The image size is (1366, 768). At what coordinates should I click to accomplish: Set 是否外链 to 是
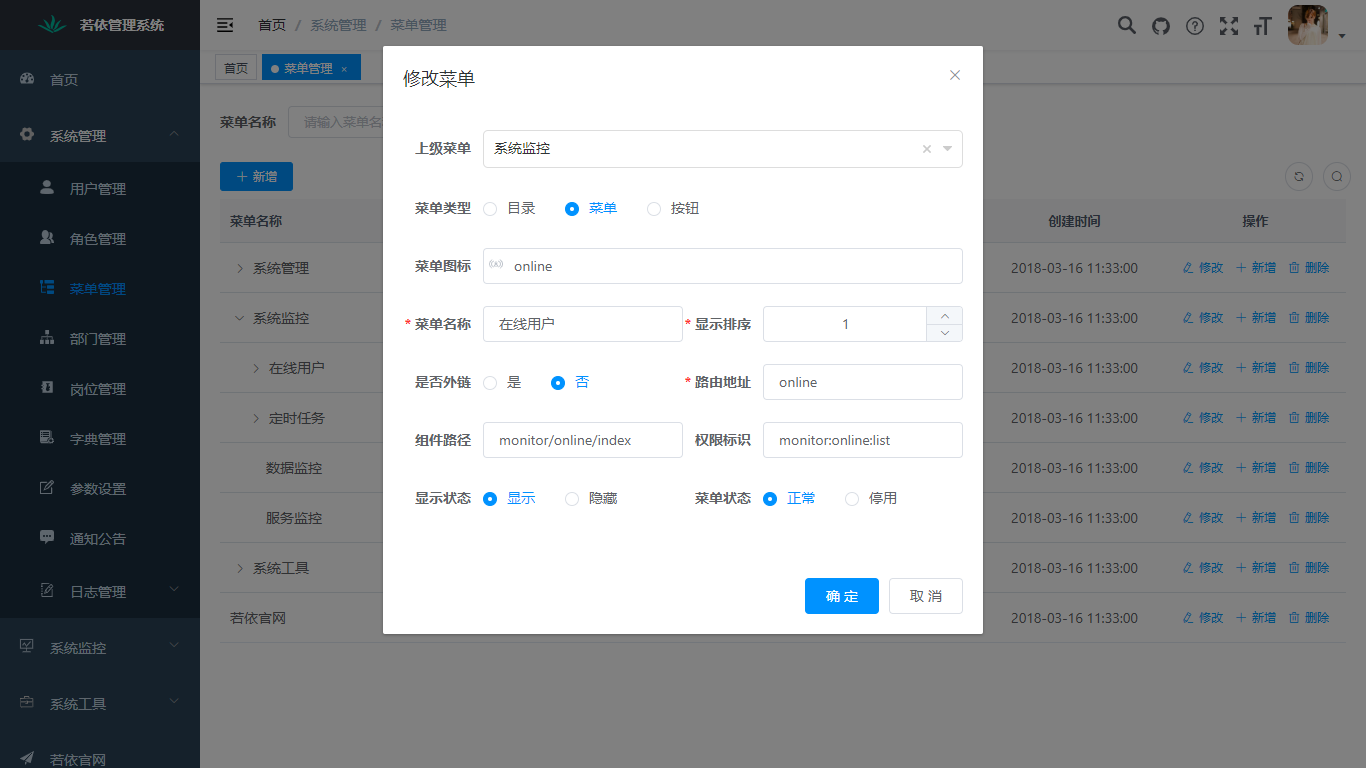(490, 382)
